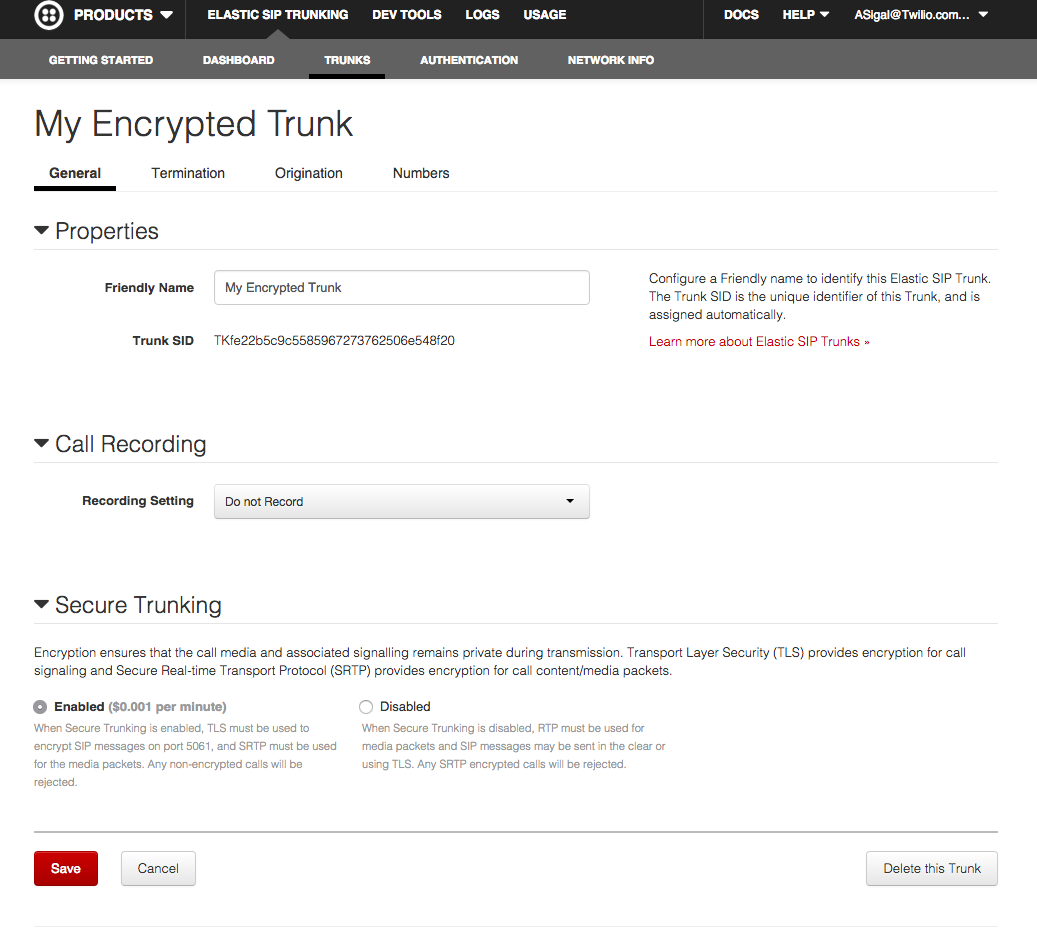Select the General trunk tab
1037x928 pixels.
click(75, 173)
